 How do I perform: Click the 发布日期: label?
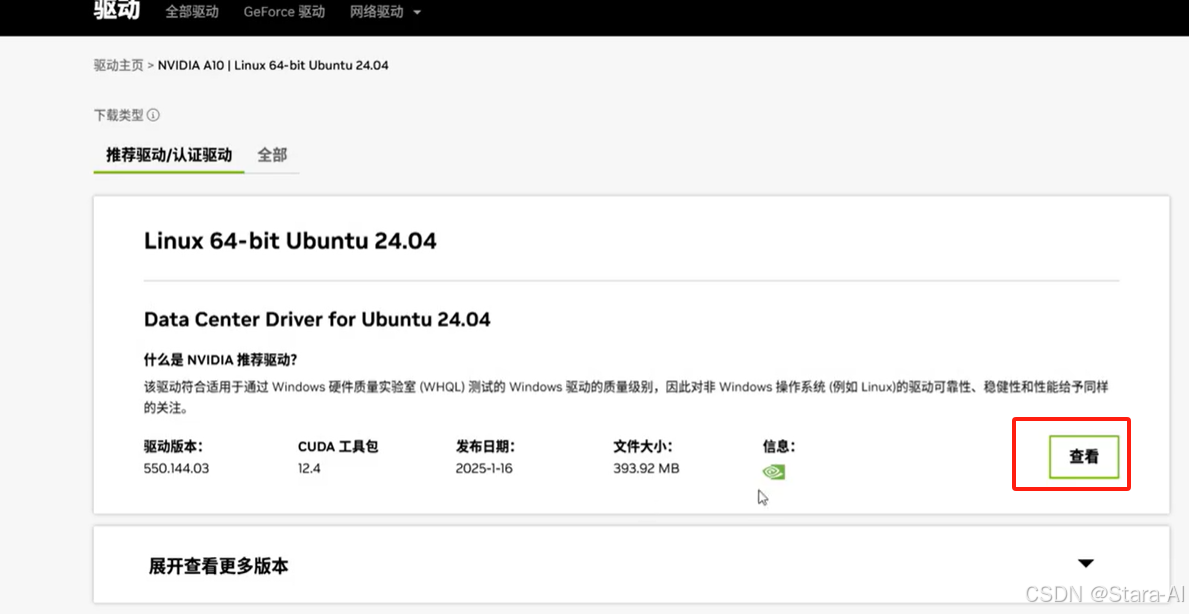(485, 446)
